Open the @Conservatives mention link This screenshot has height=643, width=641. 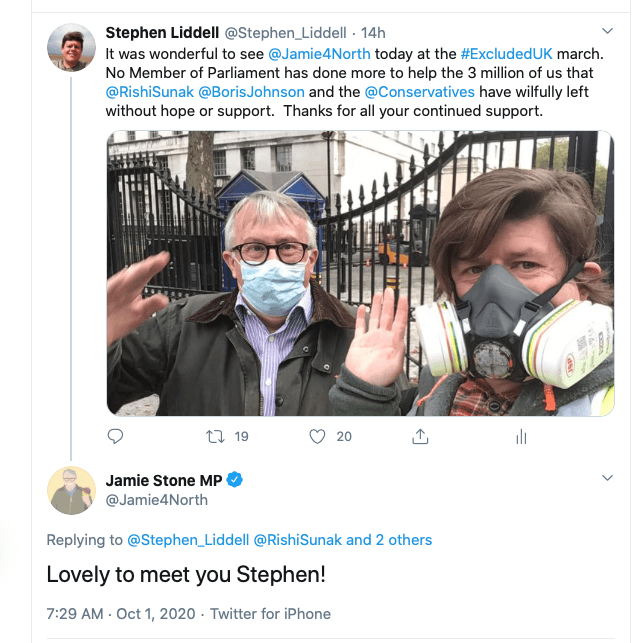[x=404, y=91]
